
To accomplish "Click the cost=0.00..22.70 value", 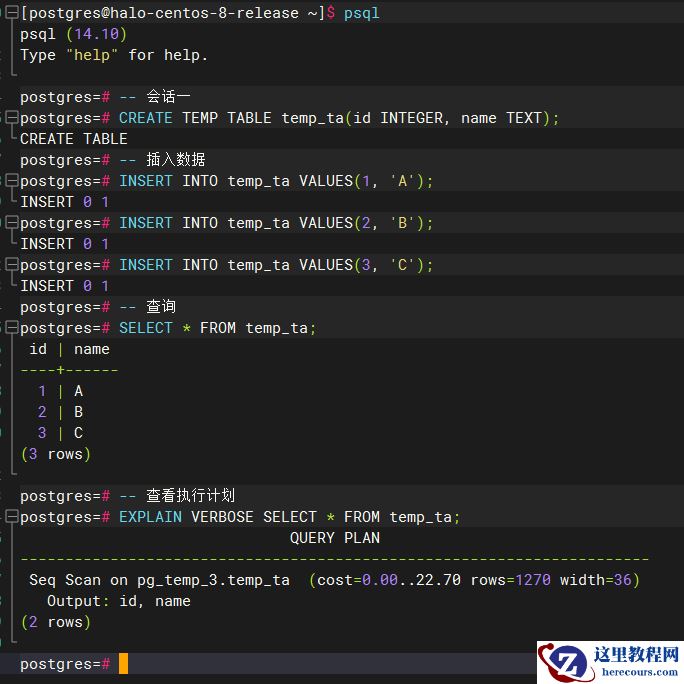I will click(x=389, y=580).
